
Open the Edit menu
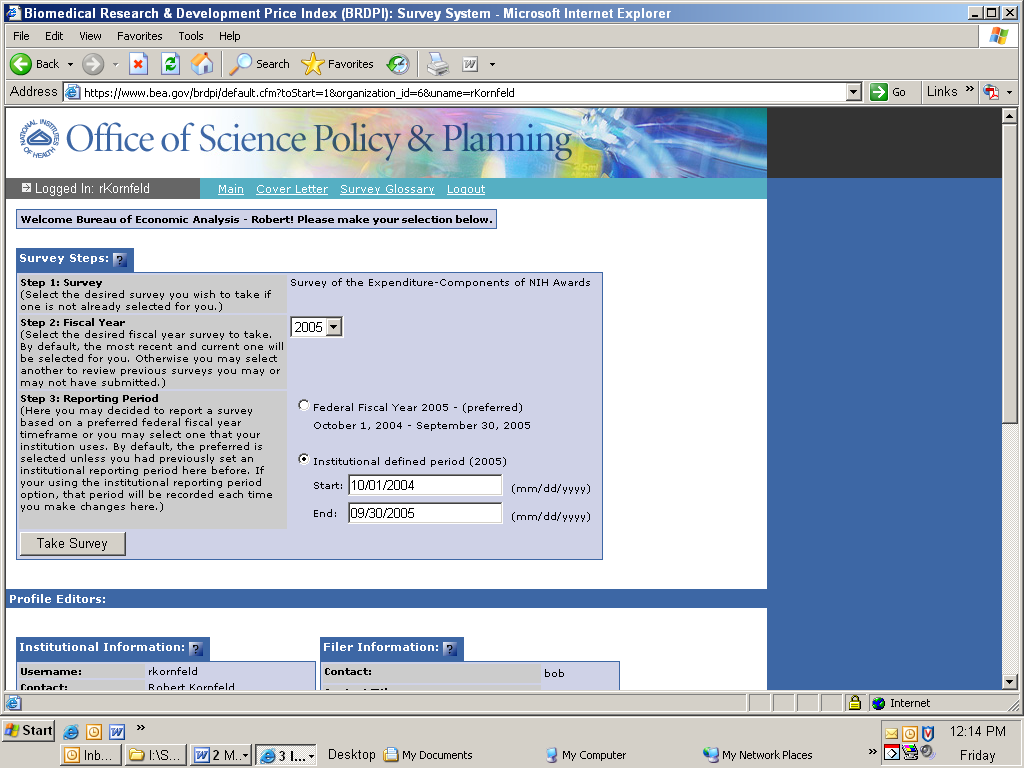pos(54,36)
